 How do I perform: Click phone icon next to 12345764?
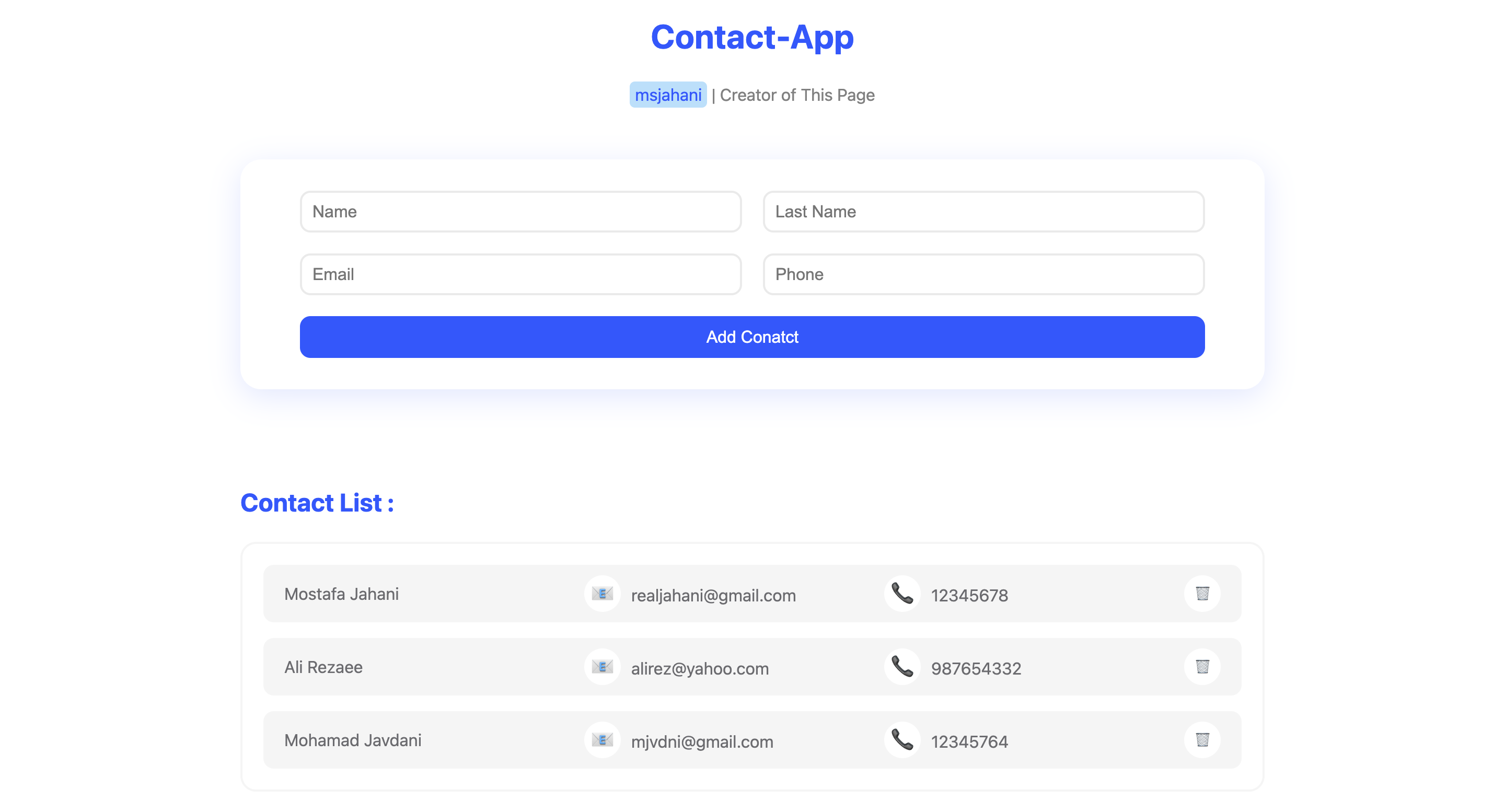902,739
